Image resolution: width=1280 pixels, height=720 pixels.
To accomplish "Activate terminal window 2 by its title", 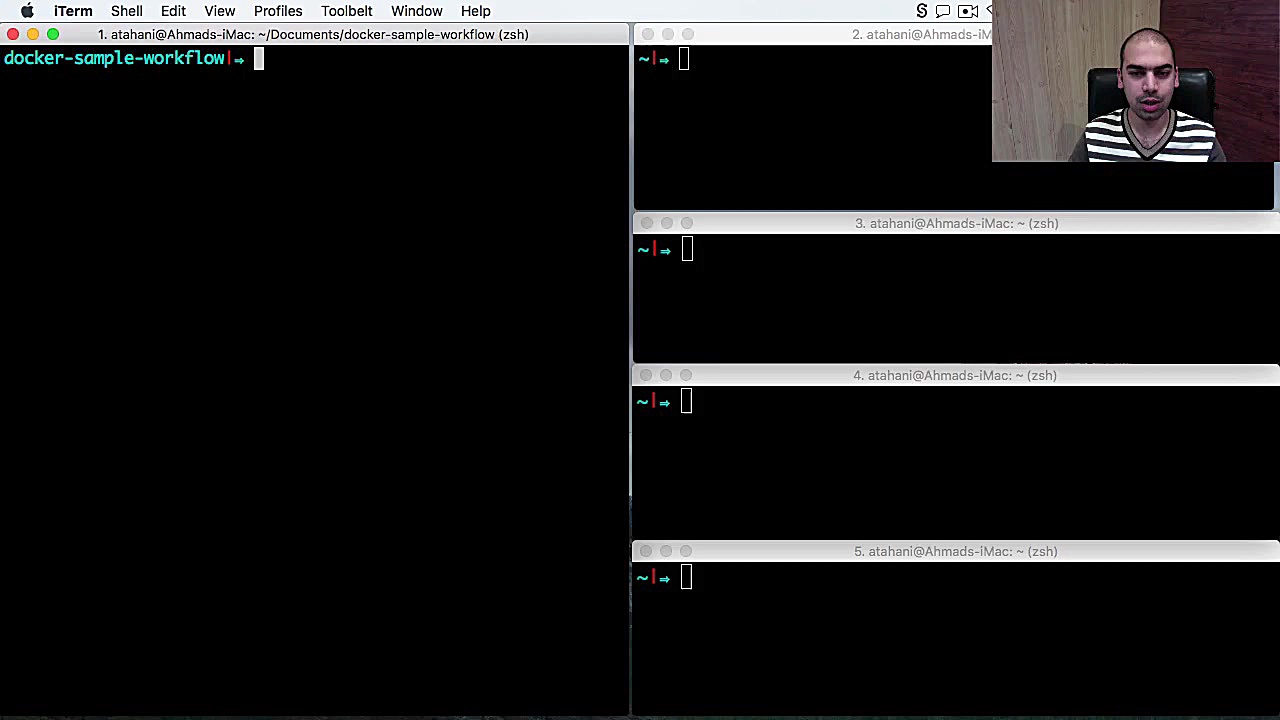I will coord(921,34).
